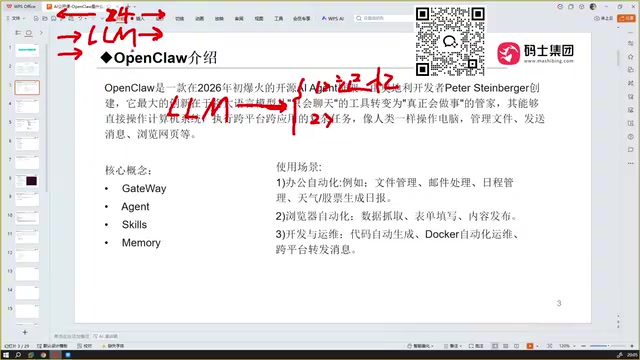Select slide 5 thumbnail
This screenshot has height=360, width=640.
click(x=27, y=125)
